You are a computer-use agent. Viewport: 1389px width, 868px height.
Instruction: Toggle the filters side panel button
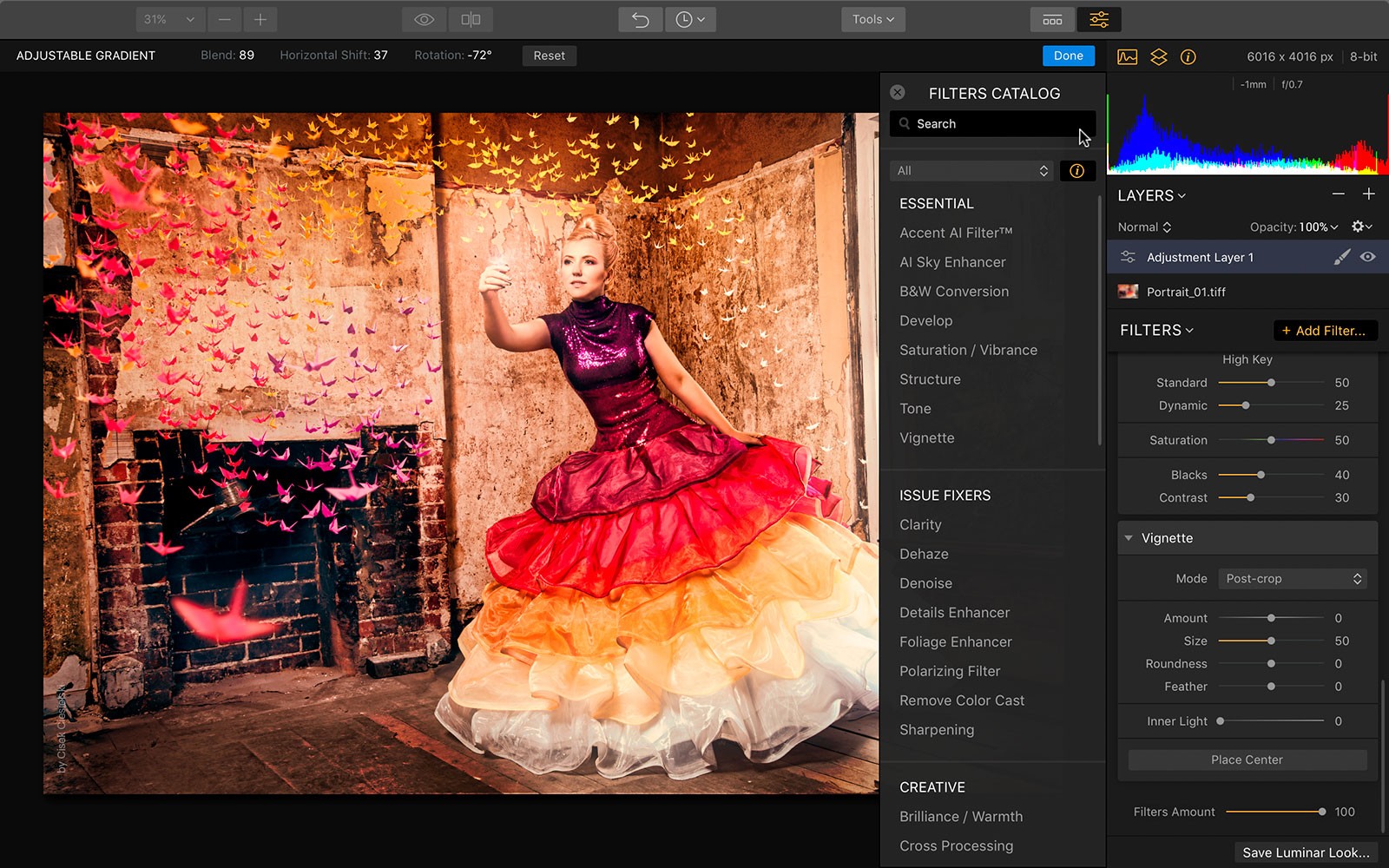pyautogui.click(x=1098, y=19)
